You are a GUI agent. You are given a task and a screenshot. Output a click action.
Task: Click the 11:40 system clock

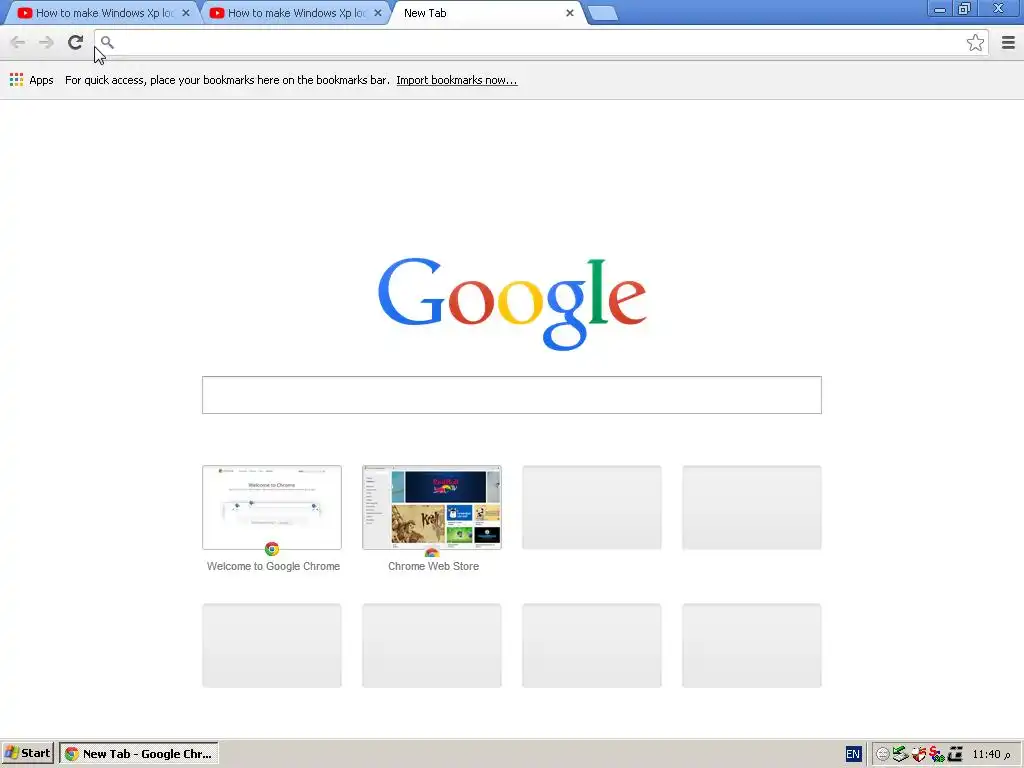[991, 754]
